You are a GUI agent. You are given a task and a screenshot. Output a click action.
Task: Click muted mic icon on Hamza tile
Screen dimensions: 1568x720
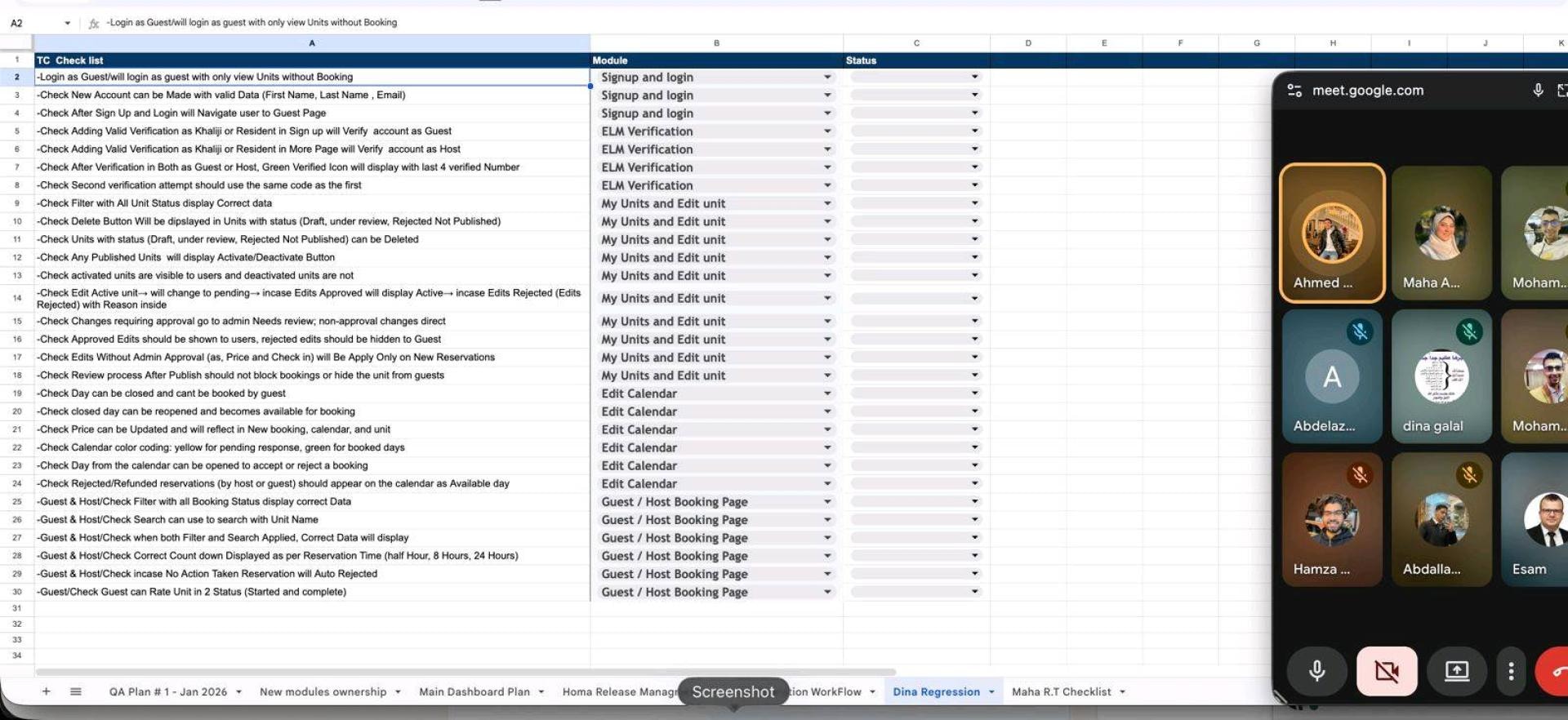[x=1360, y=475]
